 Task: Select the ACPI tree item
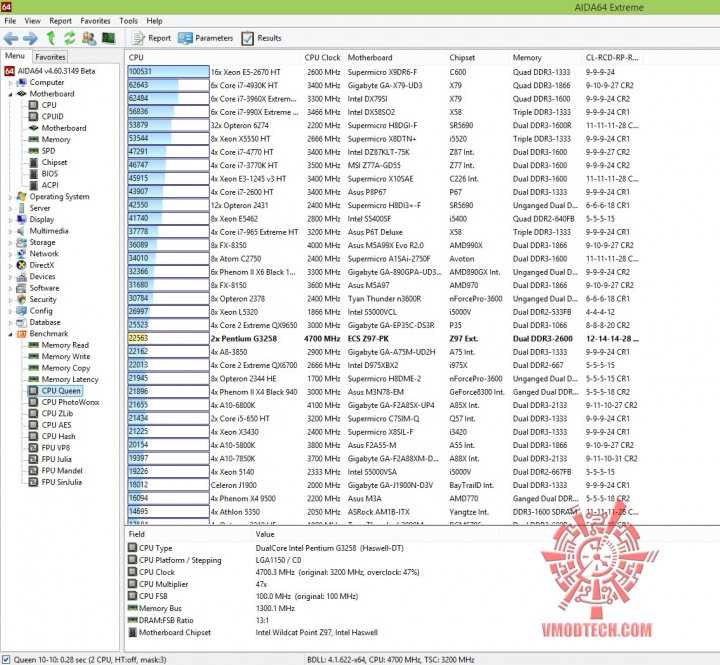tap(50, 186)
